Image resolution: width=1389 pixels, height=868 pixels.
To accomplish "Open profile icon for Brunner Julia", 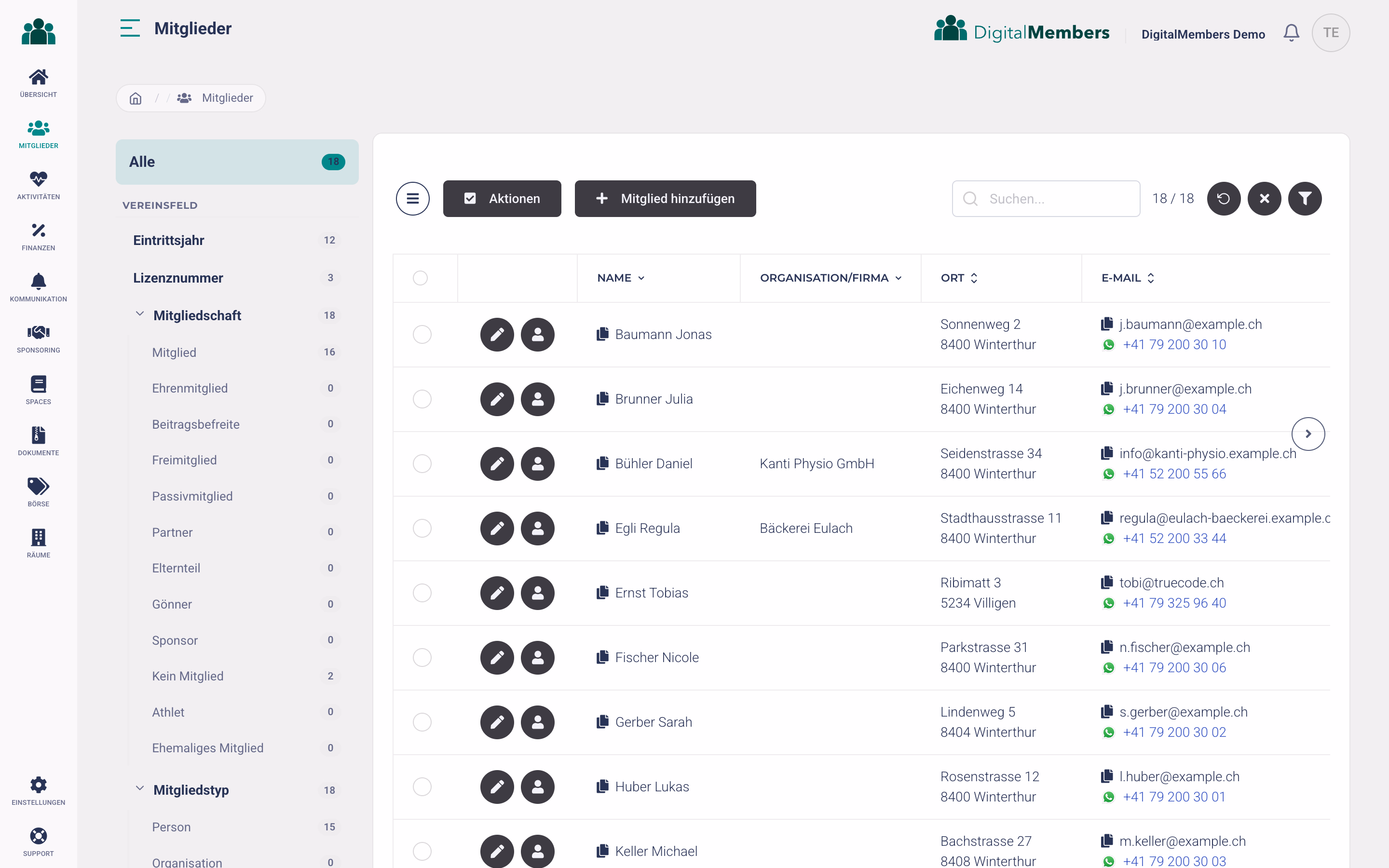I will 538,399.
